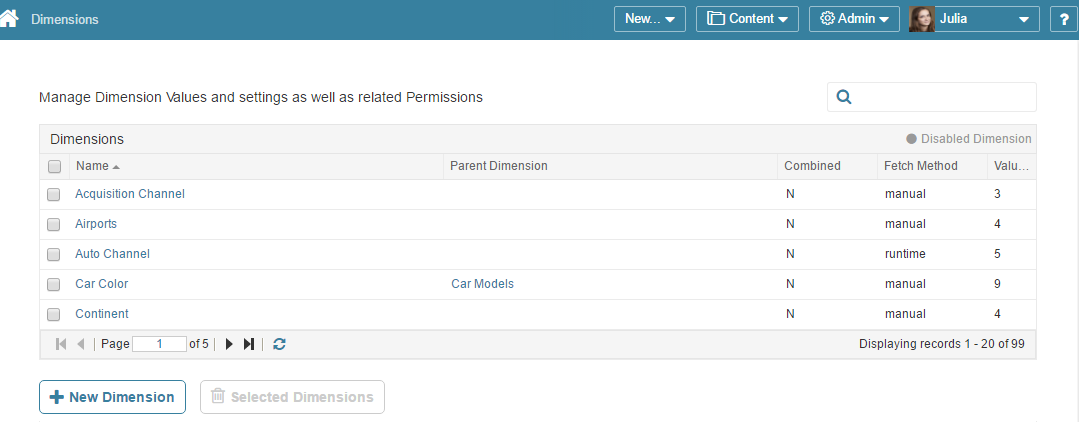Screen dimensions: 1079x422
Task: Open the New... dropdown menu
Action: coord(649,19)
